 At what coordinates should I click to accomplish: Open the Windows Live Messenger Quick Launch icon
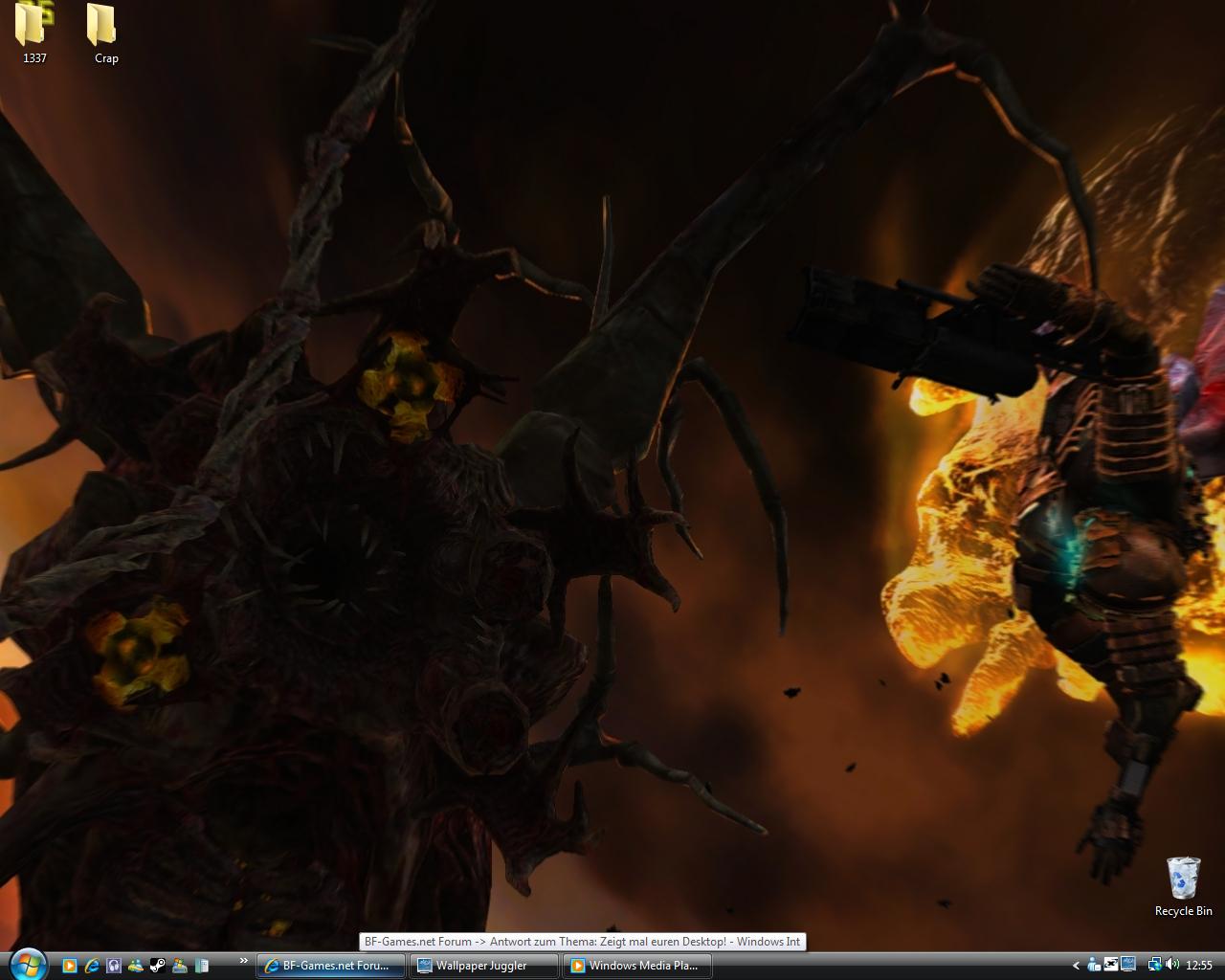tap(136, 966)
